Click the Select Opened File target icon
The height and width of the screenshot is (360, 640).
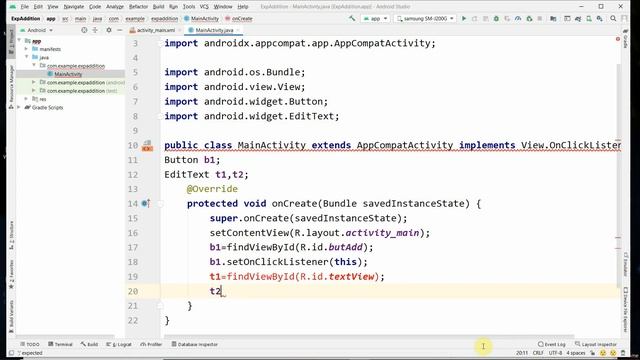coord(84,30)
